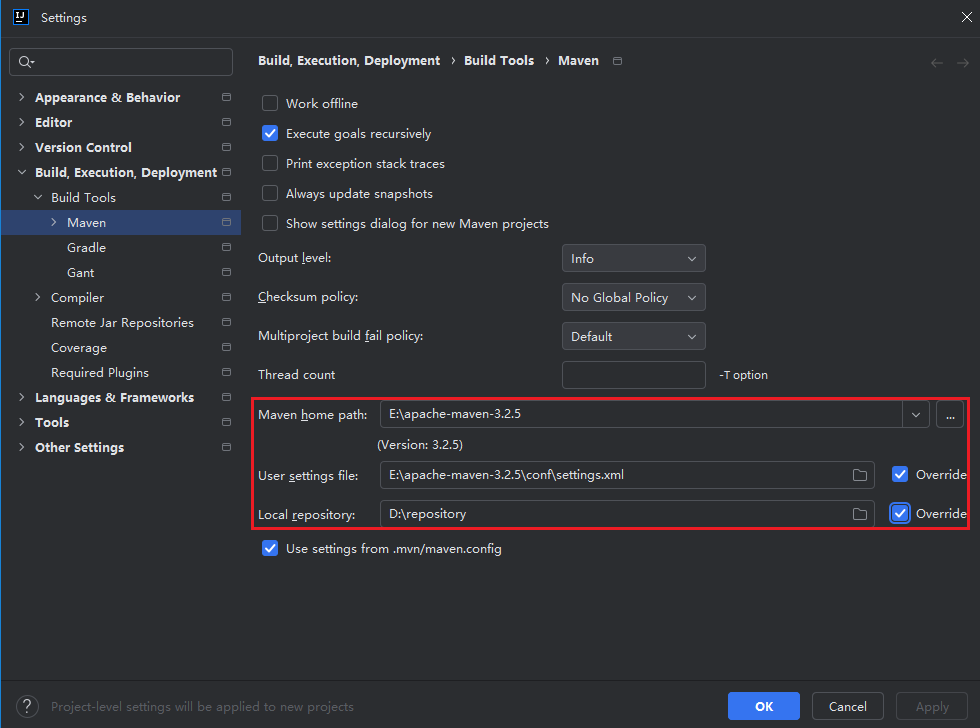Expand Appearance & Behavior section
The height and width of the screenshot is (728, 980).
(22, 97)
